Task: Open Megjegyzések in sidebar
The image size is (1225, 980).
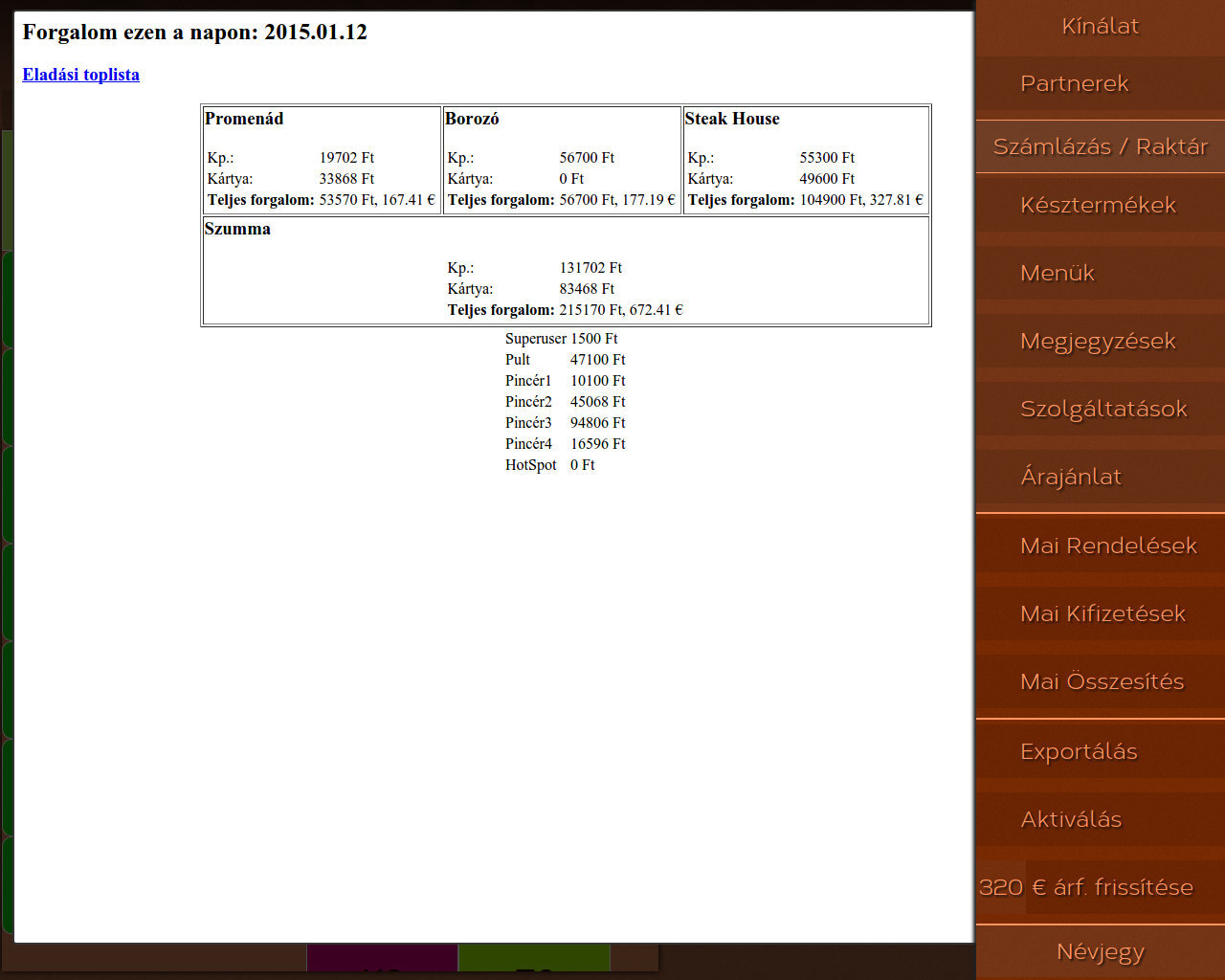Action: point(1100,341)
